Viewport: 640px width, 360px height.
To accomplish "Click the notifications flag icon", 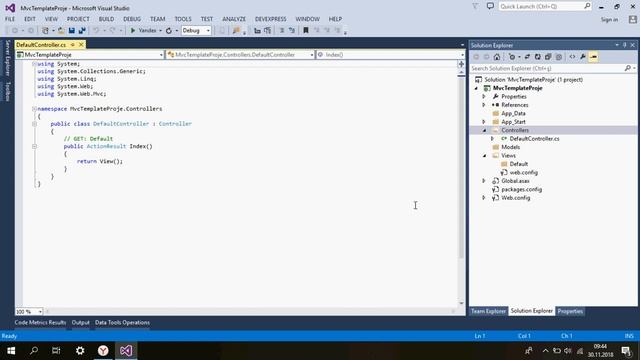I will (476, 6).
